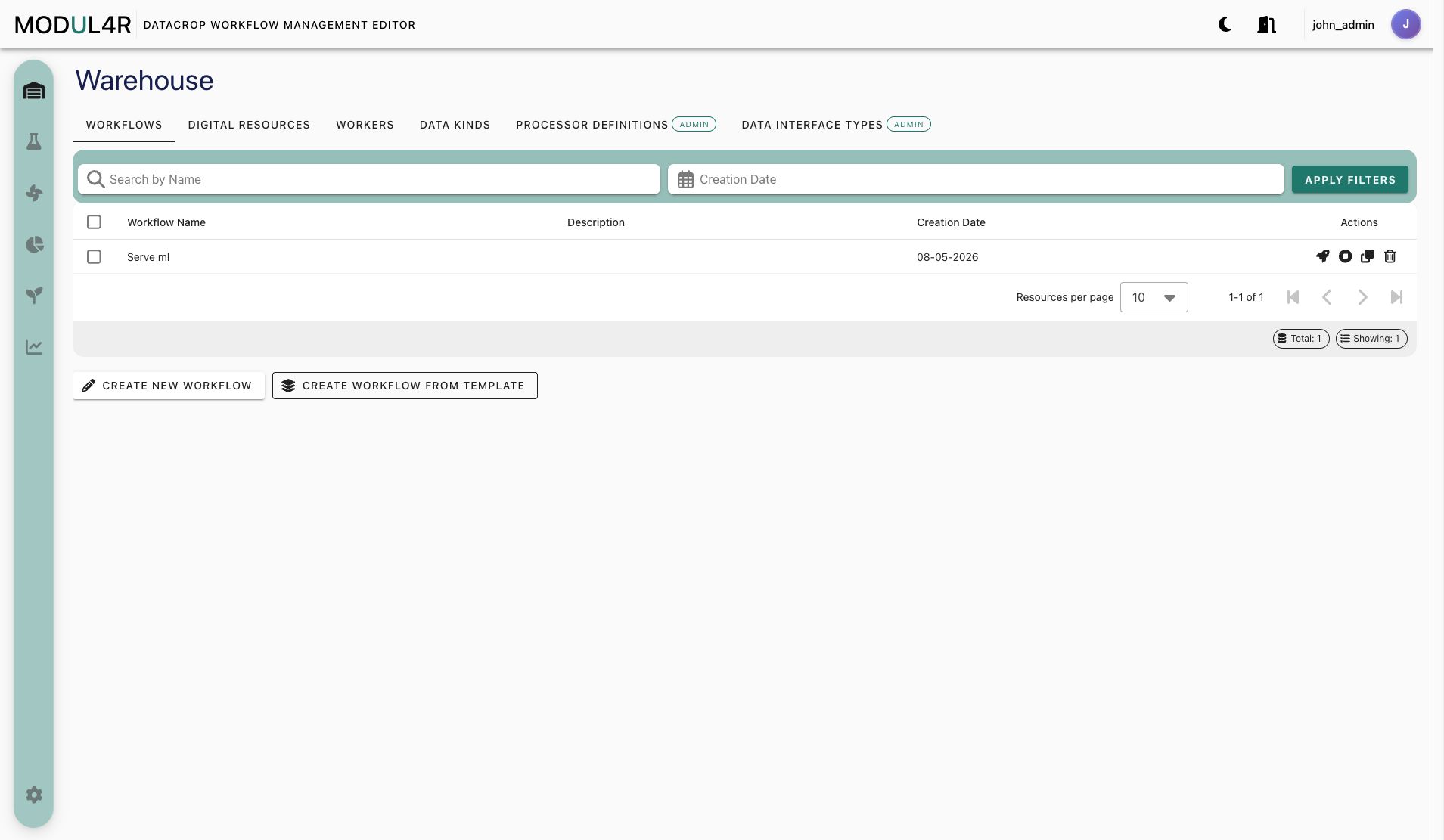Open the pie chart sidebar icon

(x=35, y=244)
